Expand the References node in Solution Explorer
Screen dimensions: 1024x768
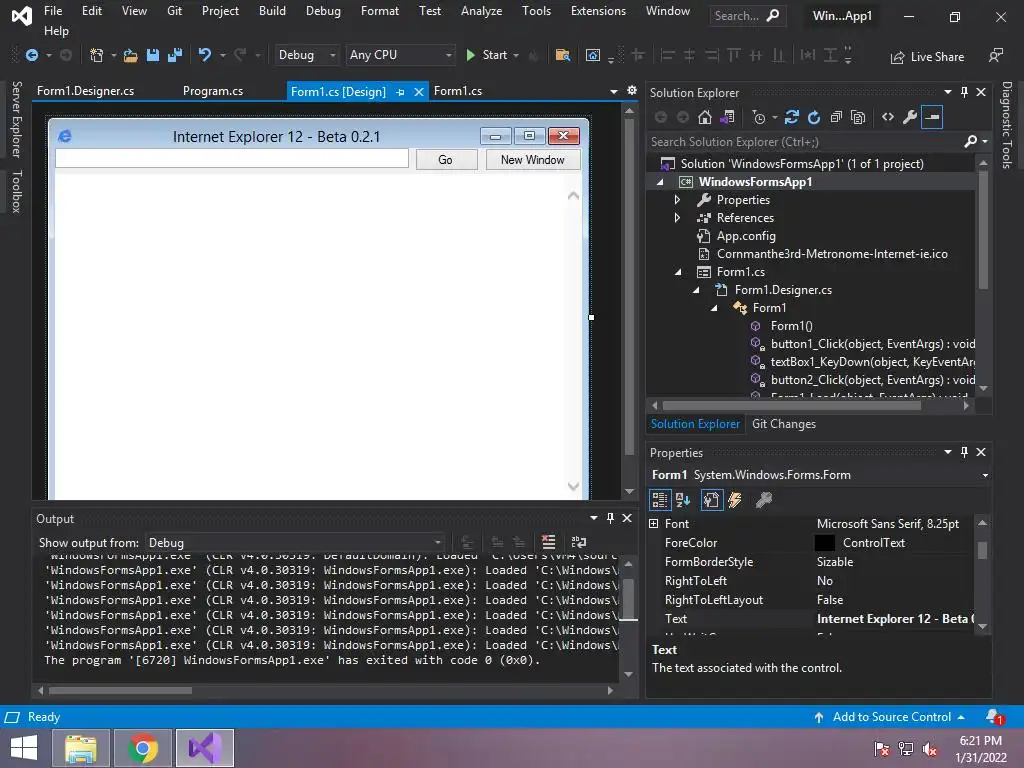click(x=677, y=218)
